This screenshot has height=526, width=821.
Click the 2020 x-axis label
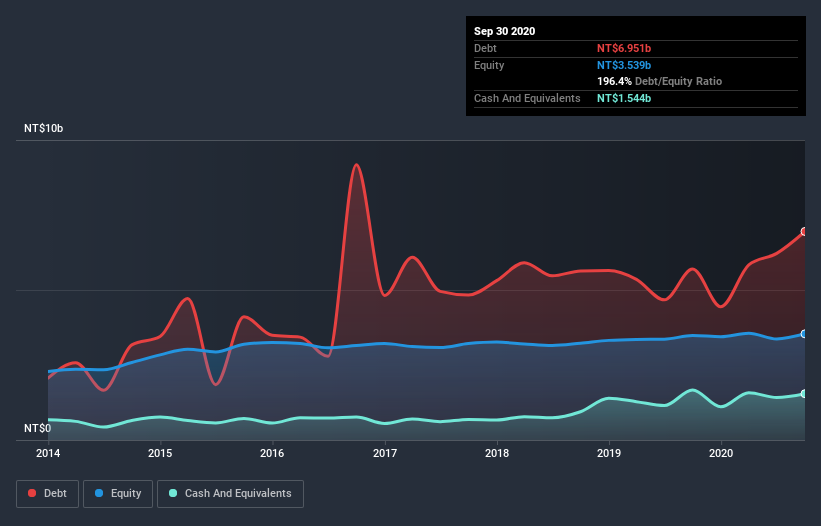click(721, 453)
